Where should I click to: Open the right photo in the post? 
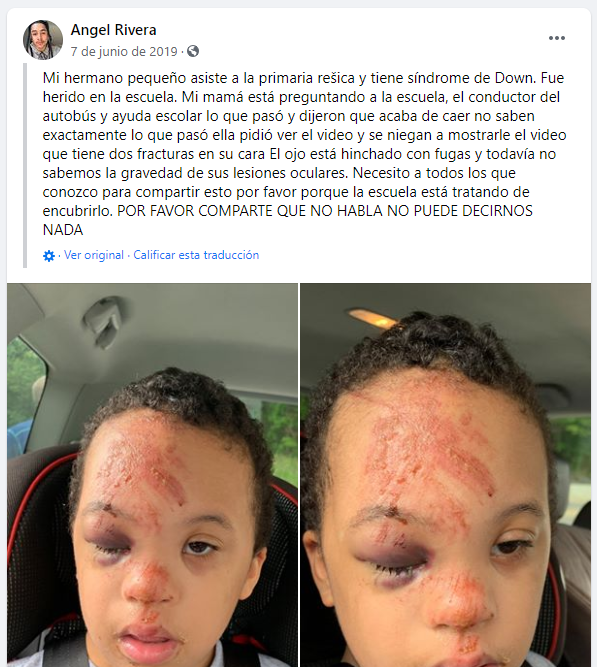pyautogui.click(x=446, y=475)
